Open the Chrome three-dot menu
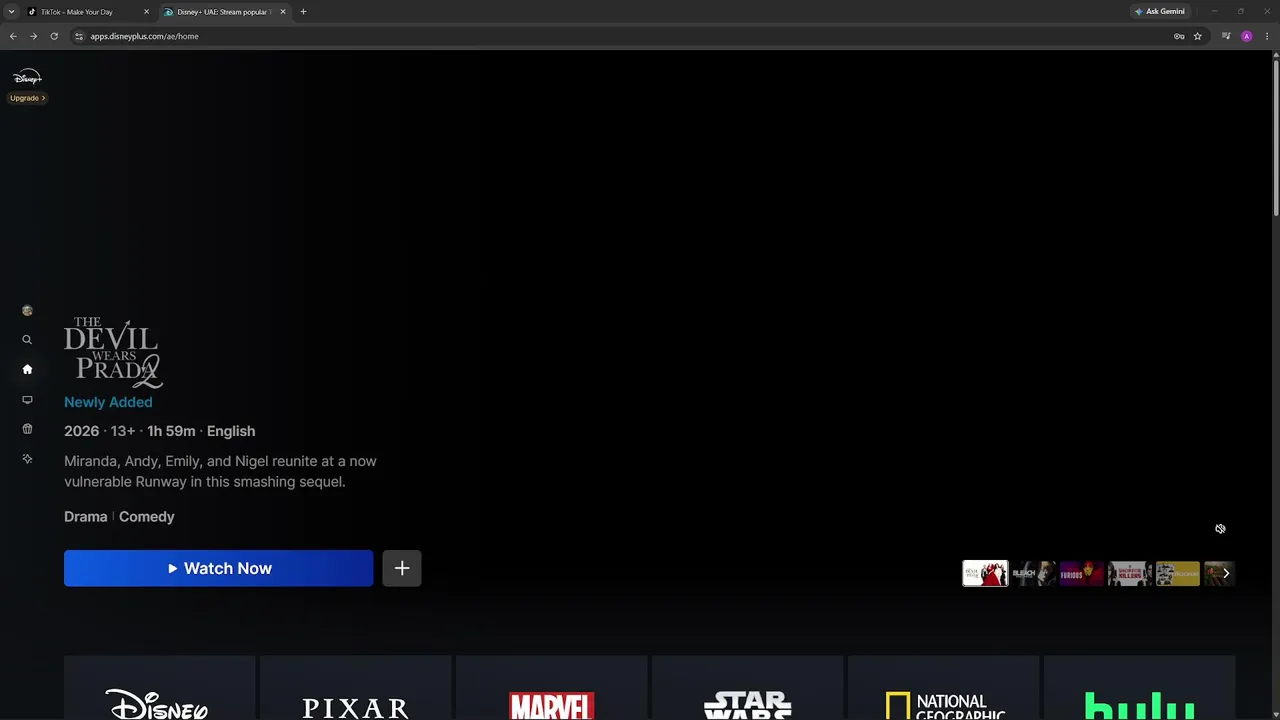Viewport: 1280px width, 720px height. 1266,36
